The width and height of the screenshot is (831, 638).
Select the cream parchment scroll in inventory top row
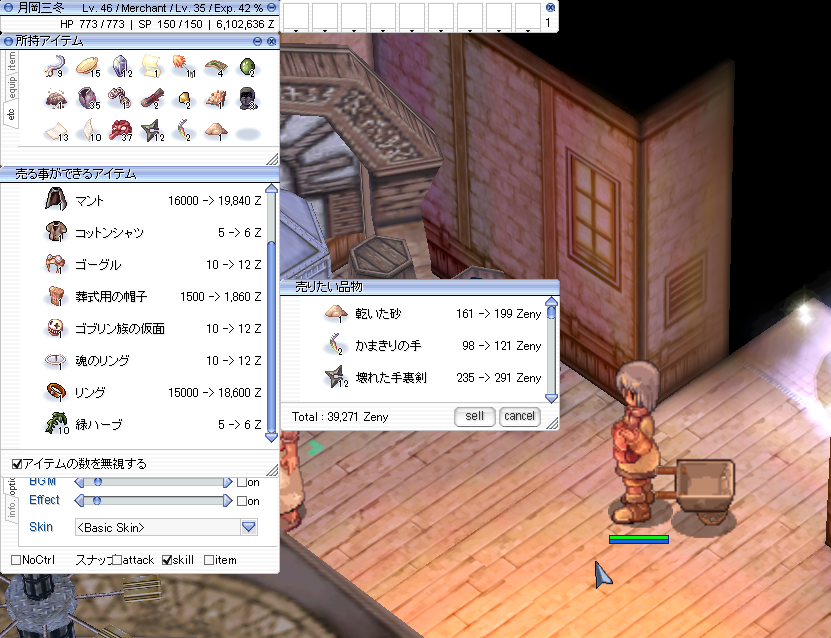coord(152,67)
